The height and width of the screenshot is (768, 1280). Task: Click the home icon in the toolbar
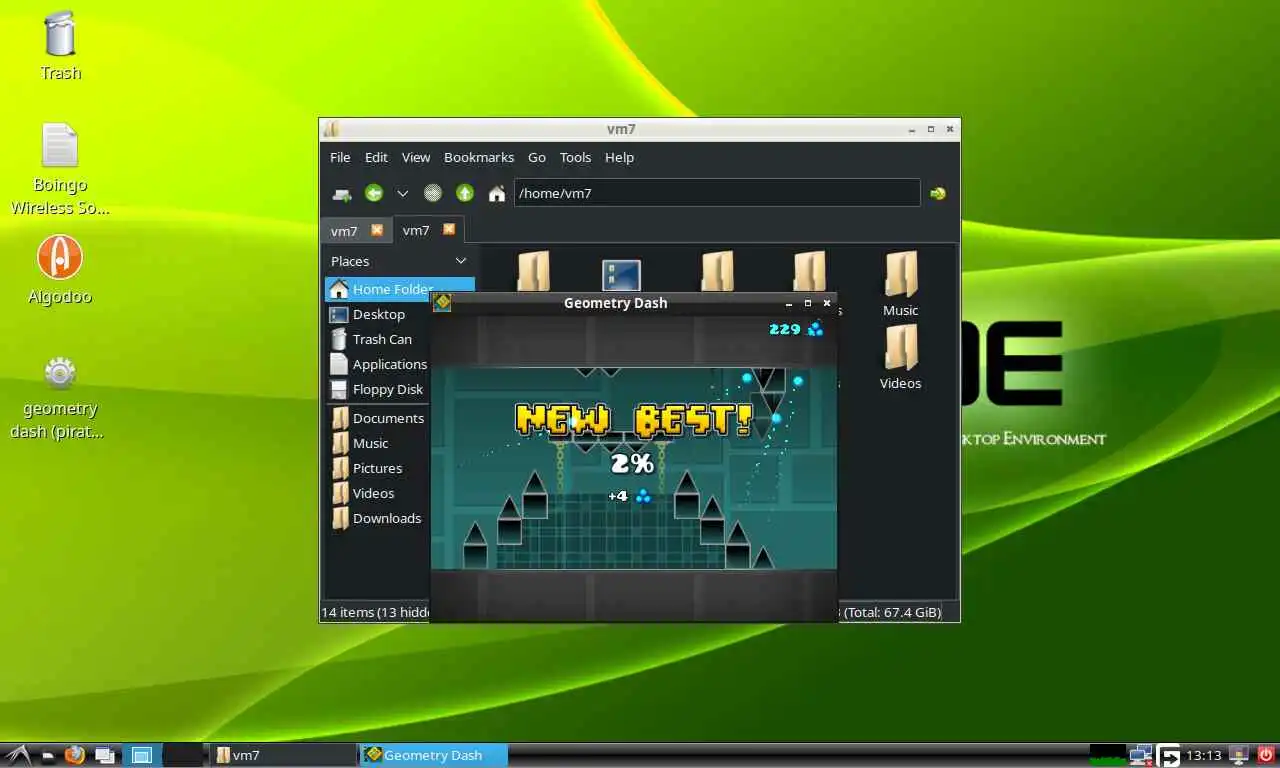point(496,194)
